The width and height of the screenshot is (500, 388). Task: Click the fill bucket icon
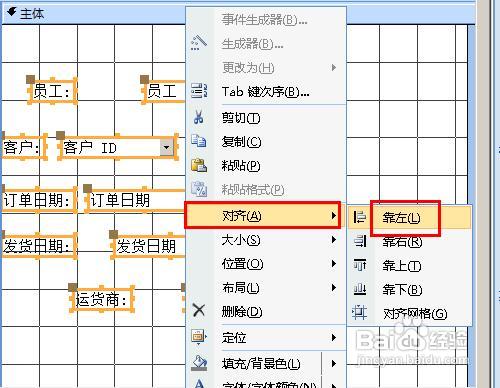(x=199, y=363)
